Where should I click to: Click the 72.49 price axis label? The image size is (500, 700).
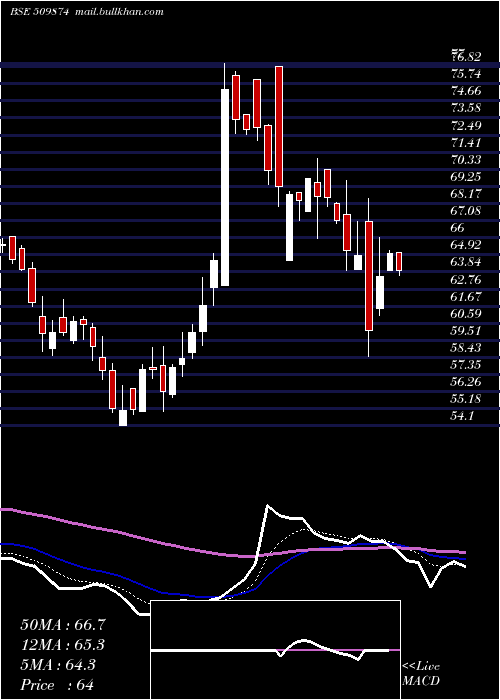tap(467, 125)
